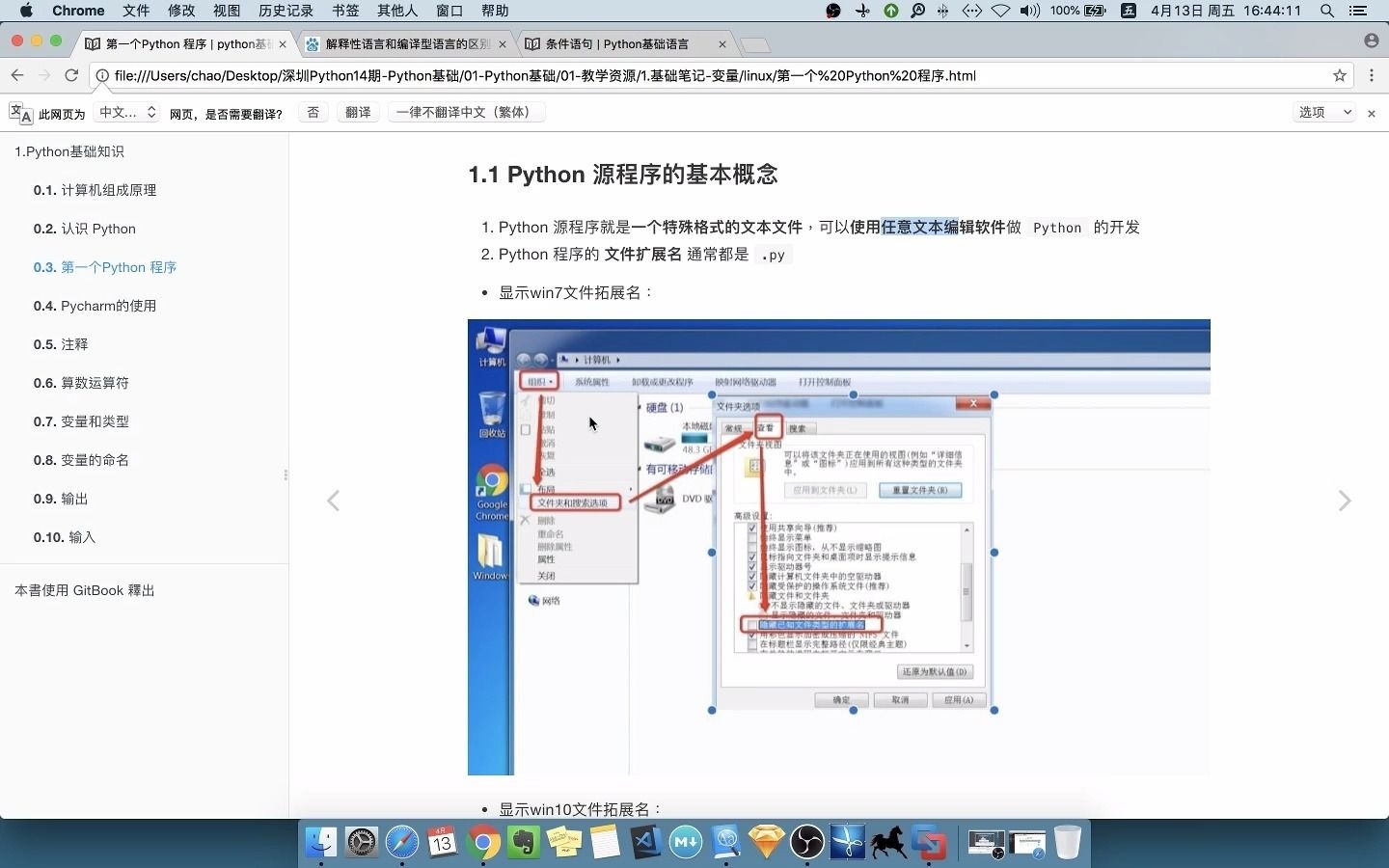Open the Trash from the Dock
Screen dimensions: 1389x868
[1068, 844]
